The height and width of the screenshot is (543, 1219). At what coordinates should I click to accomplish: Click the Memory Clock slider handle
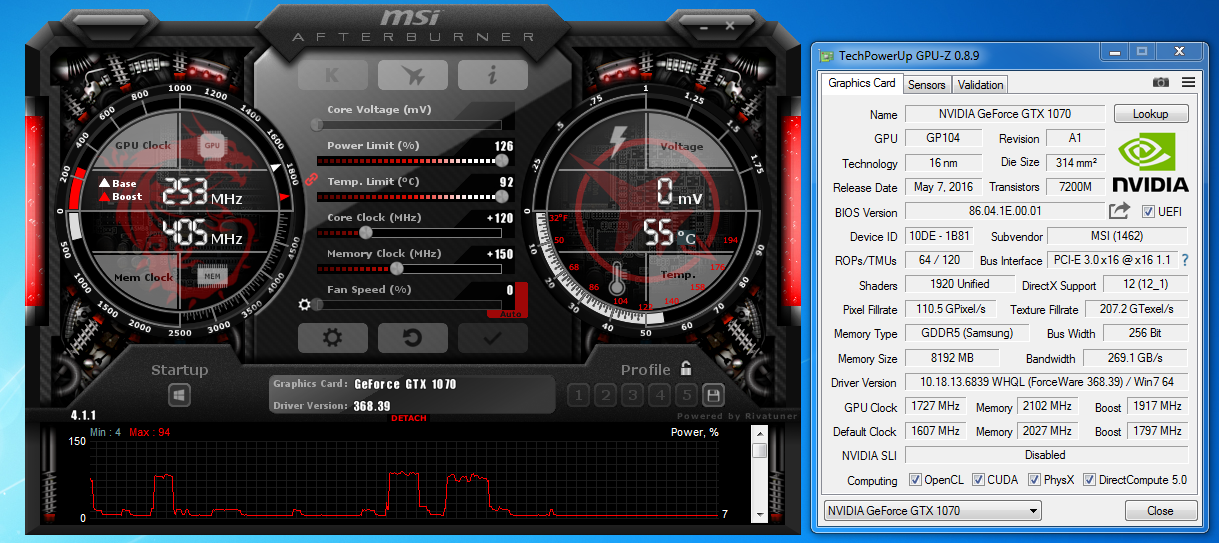(397, 268)
